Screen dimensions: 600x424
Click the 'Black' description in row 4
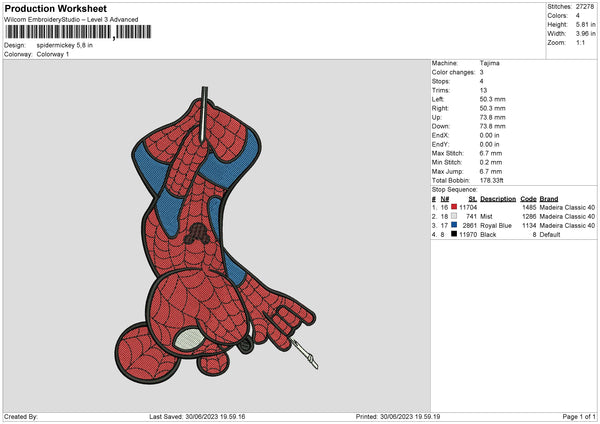click(488, 235)
